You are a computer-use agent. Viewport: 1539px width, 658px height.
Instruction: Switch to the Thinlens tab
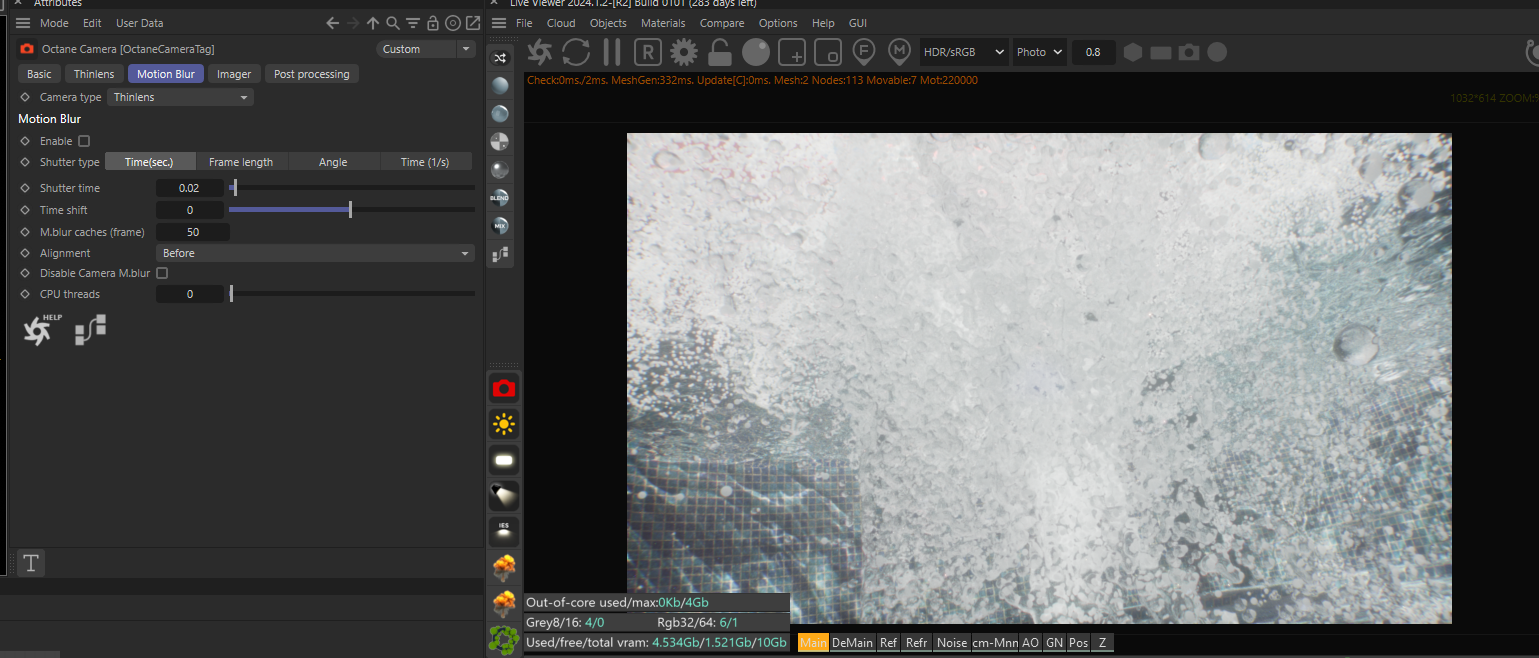(94, 74)
